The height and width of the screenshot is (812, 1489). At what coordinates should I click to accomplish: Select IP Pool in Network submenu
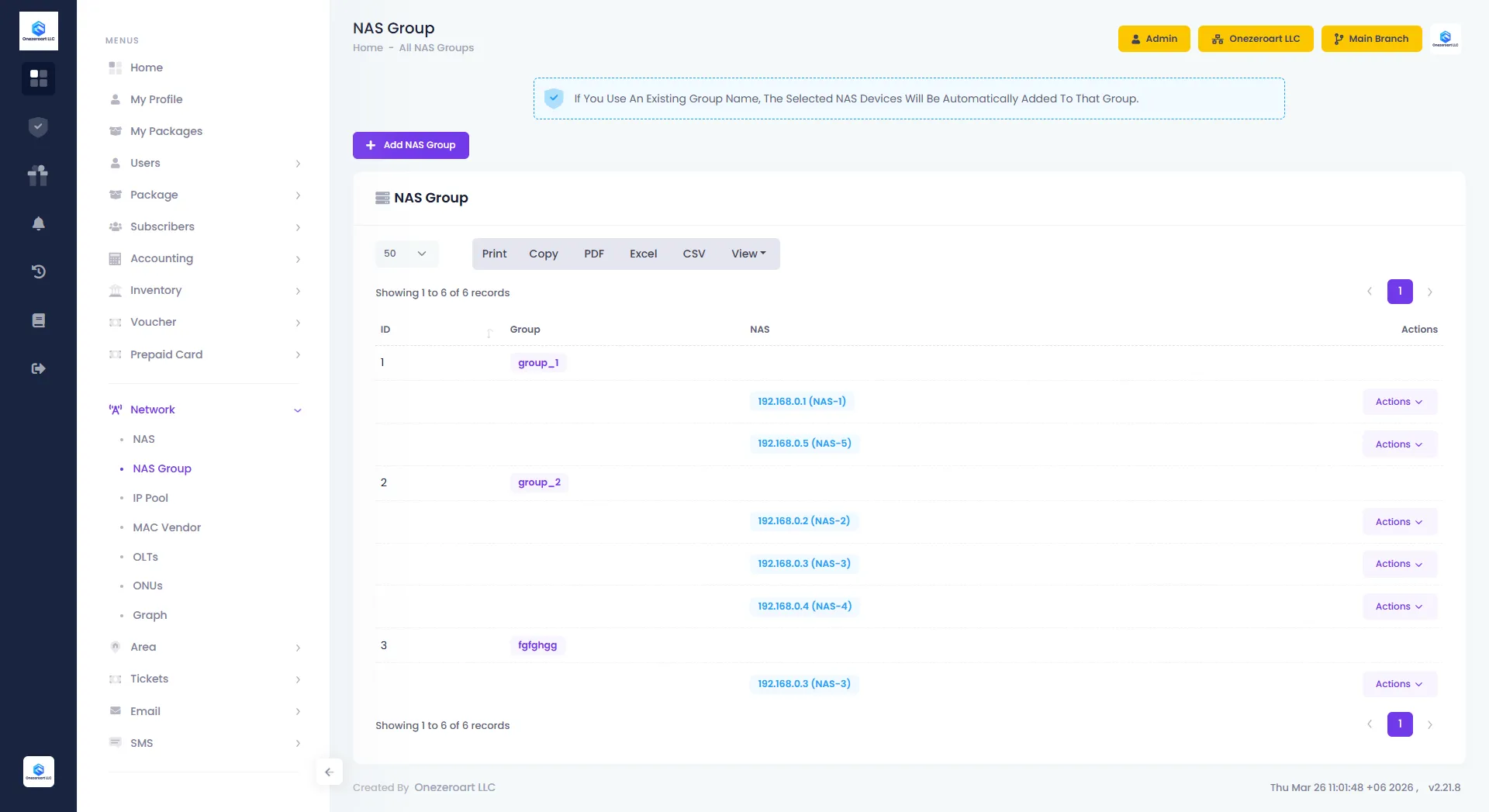(x=150, y=498)
